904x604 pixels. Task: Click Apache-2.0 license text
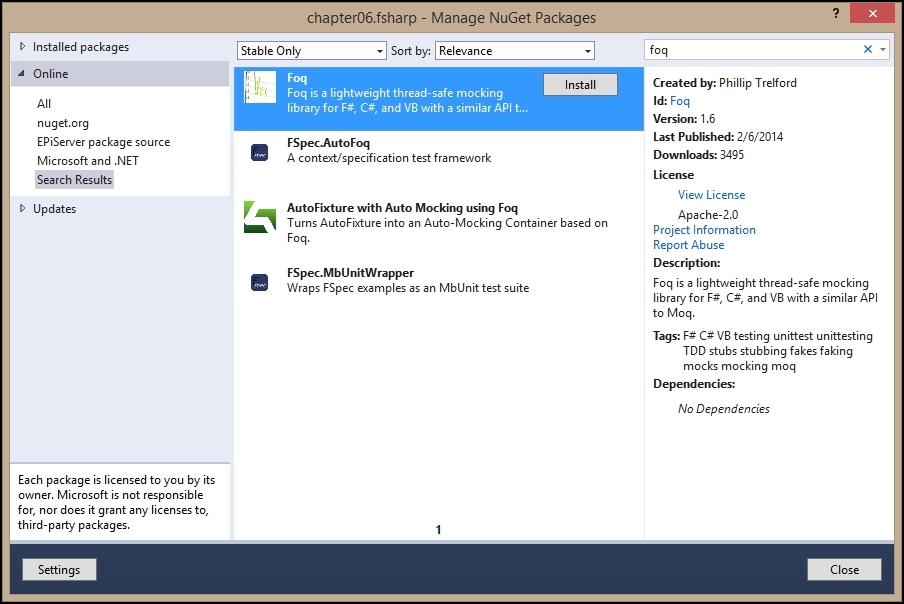(708, 215)
